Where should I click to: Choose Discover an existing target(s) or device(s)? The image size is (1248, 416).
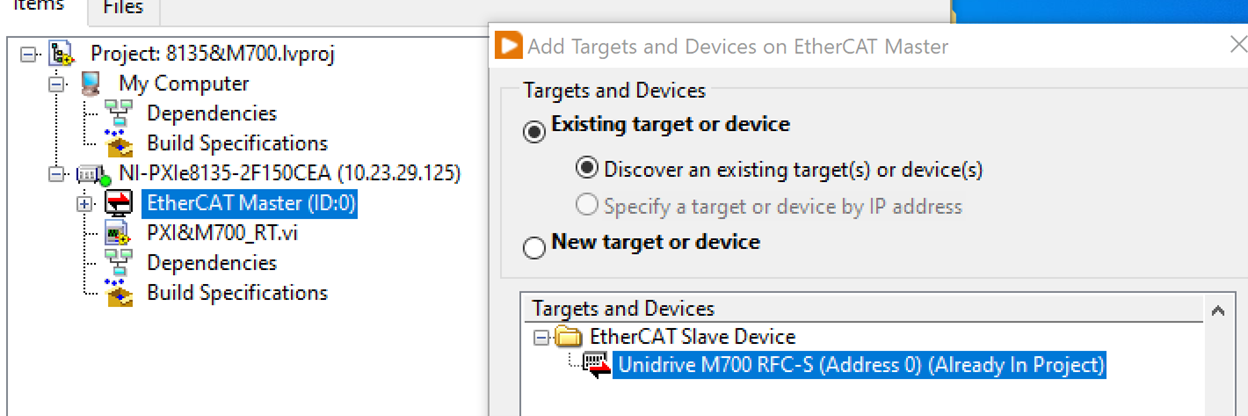(x=588, y=169)
